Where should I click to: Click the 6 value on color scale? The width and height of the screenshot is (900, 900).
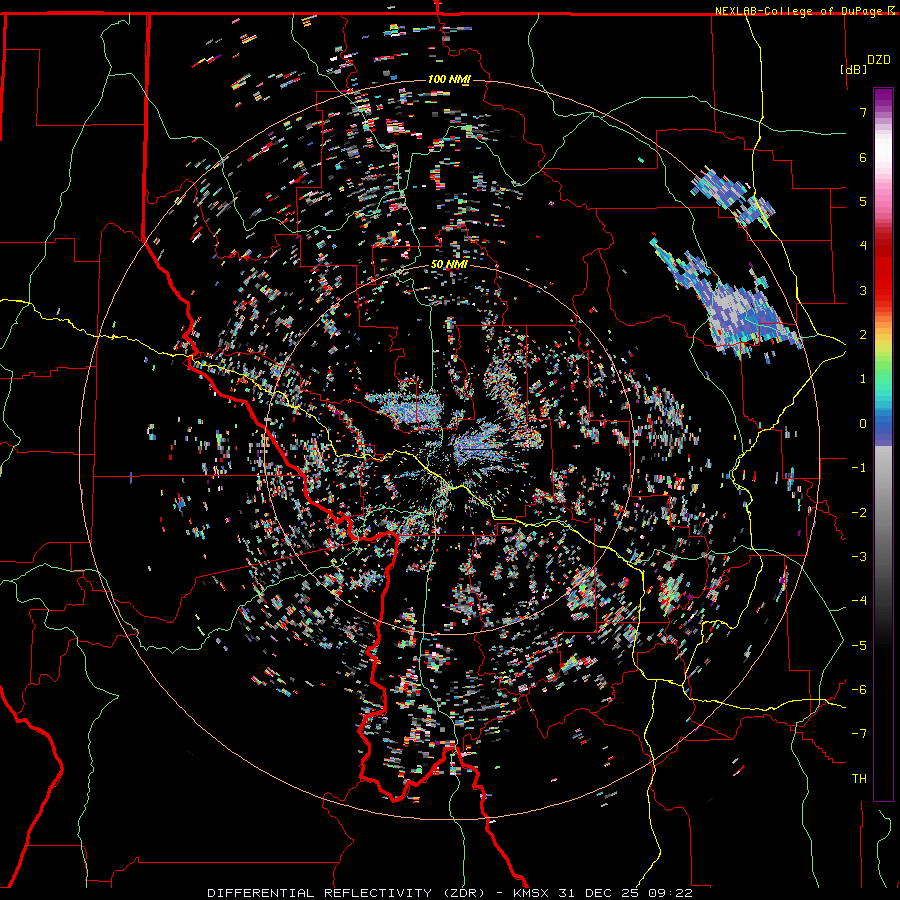[x=863, y=157]
